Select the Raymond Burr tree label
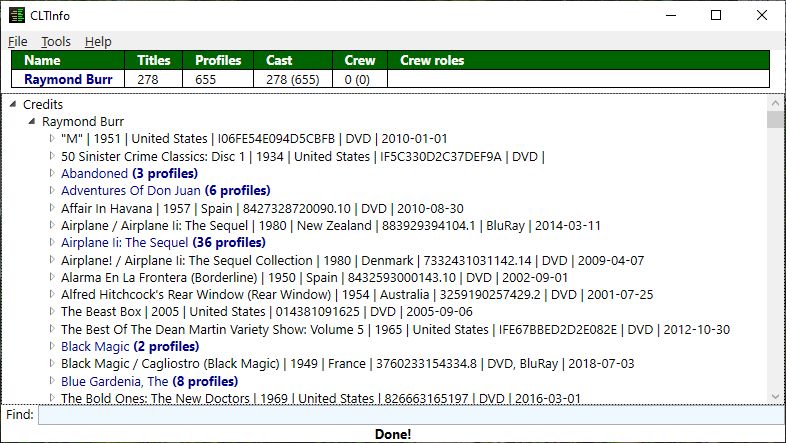 coord(83,121)
